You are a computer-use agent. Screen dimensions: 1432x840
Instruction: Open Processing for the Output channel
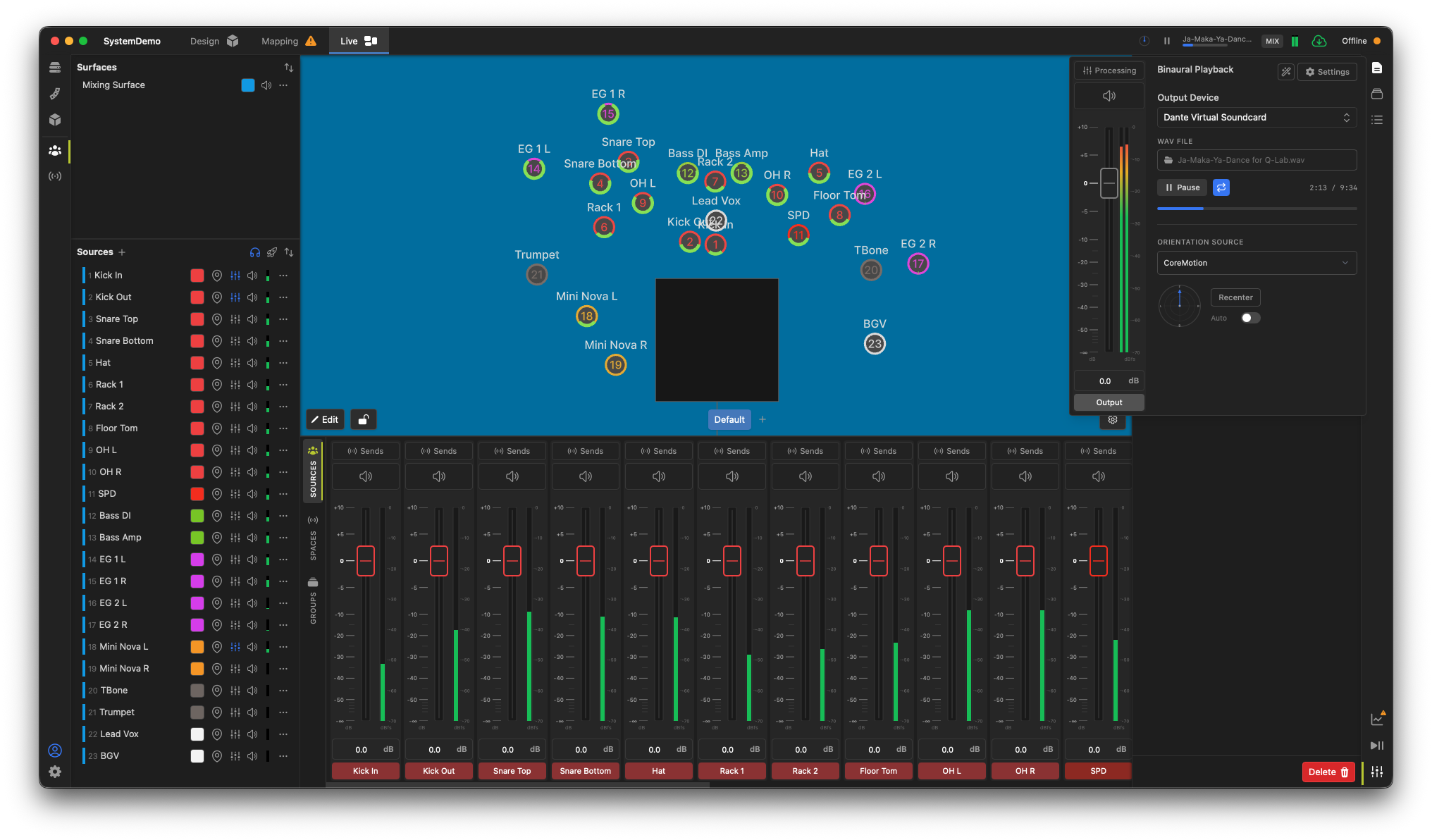(1109, 70)
